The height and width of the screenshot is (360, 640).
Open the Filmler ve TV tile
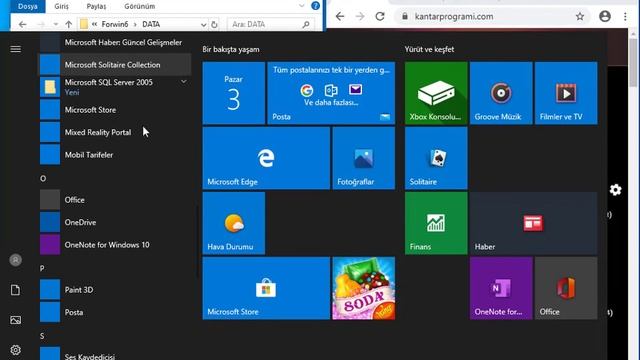click(x=566, y=93)
